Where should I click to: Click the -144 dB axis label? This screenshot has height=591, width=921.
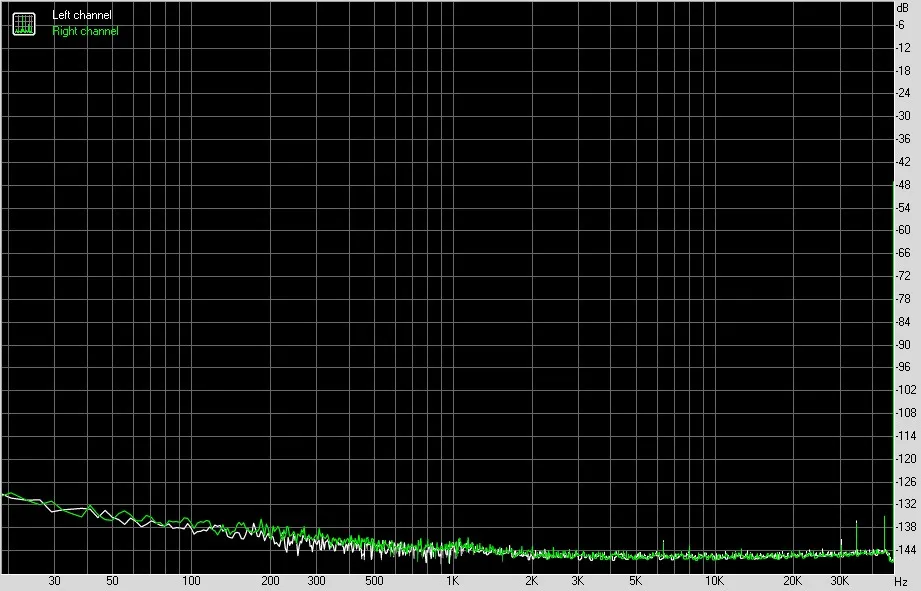coord(905,550)
